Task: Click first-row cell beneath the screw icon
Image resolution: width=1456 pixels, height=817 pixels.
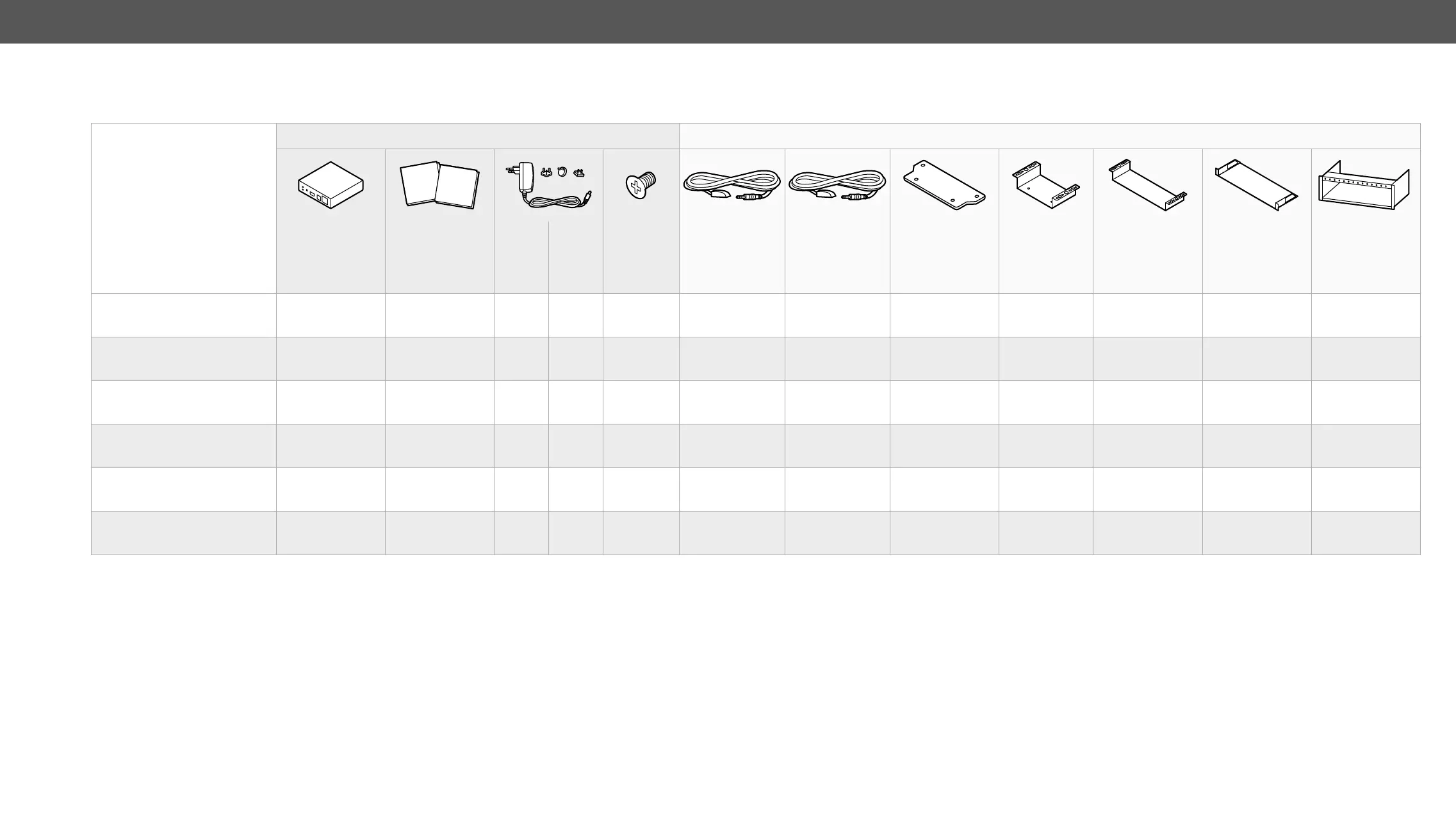Action: click(x=641, y=315)
